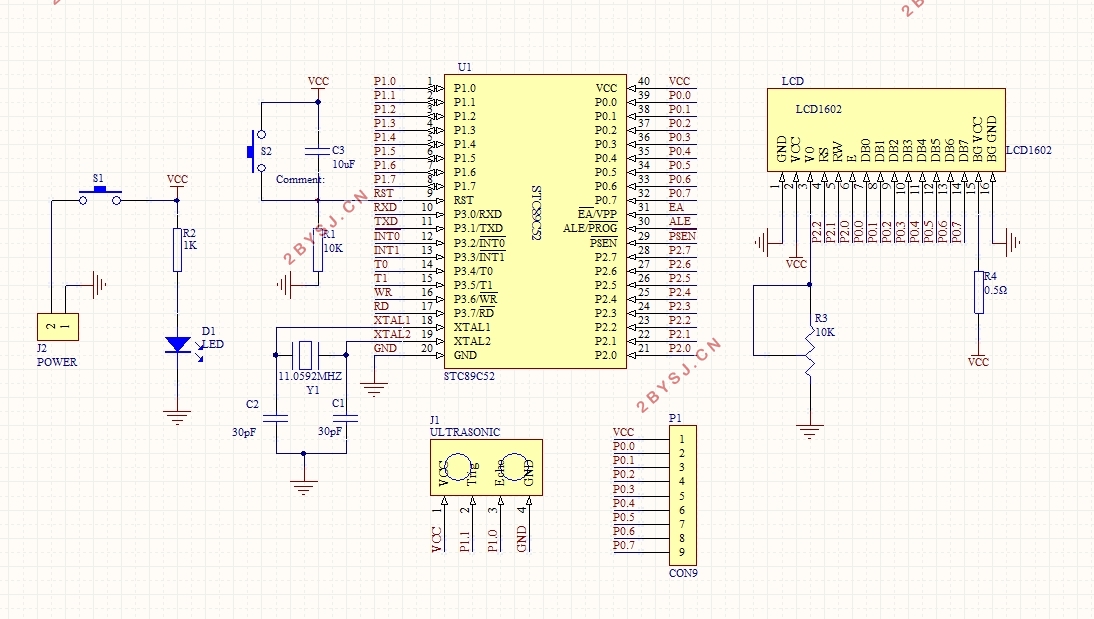Click the ULTRASONIC sensor J1 component
1094x619 pixels.
click(486, 468)
